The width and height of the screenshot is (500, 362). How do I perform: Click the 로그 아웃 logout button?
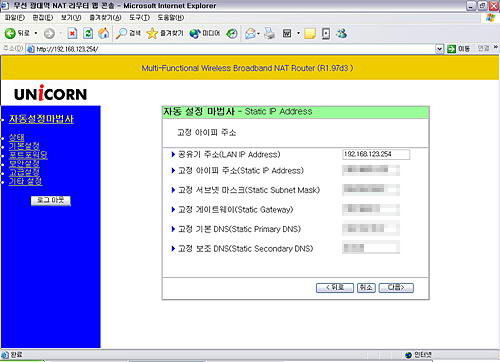tap(51, 200)
